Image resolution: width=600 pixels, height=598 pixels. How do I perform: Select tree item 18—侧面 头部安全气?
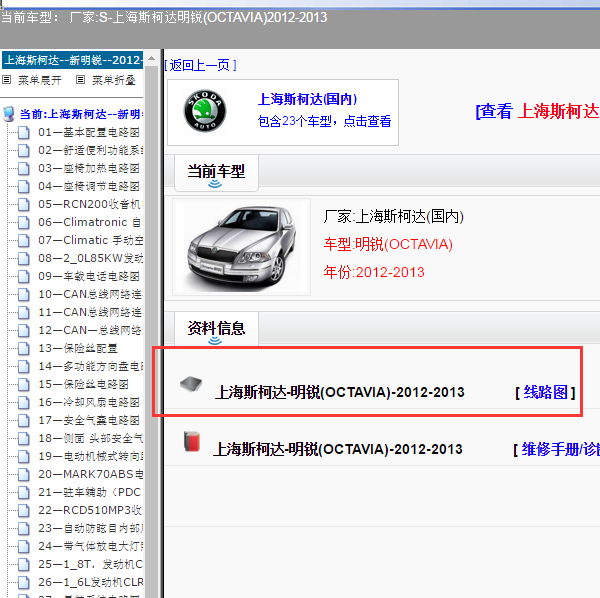91,438
